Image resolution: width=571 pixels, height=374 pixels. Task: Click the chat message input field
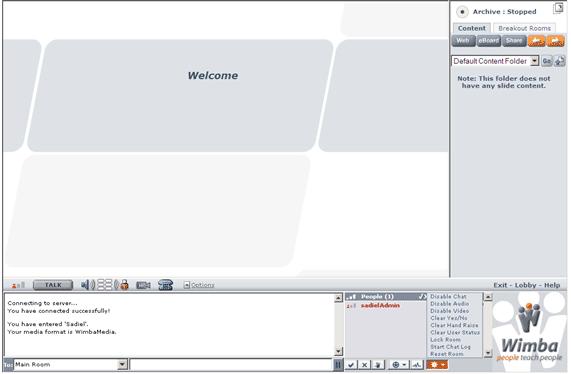[231, 364]
